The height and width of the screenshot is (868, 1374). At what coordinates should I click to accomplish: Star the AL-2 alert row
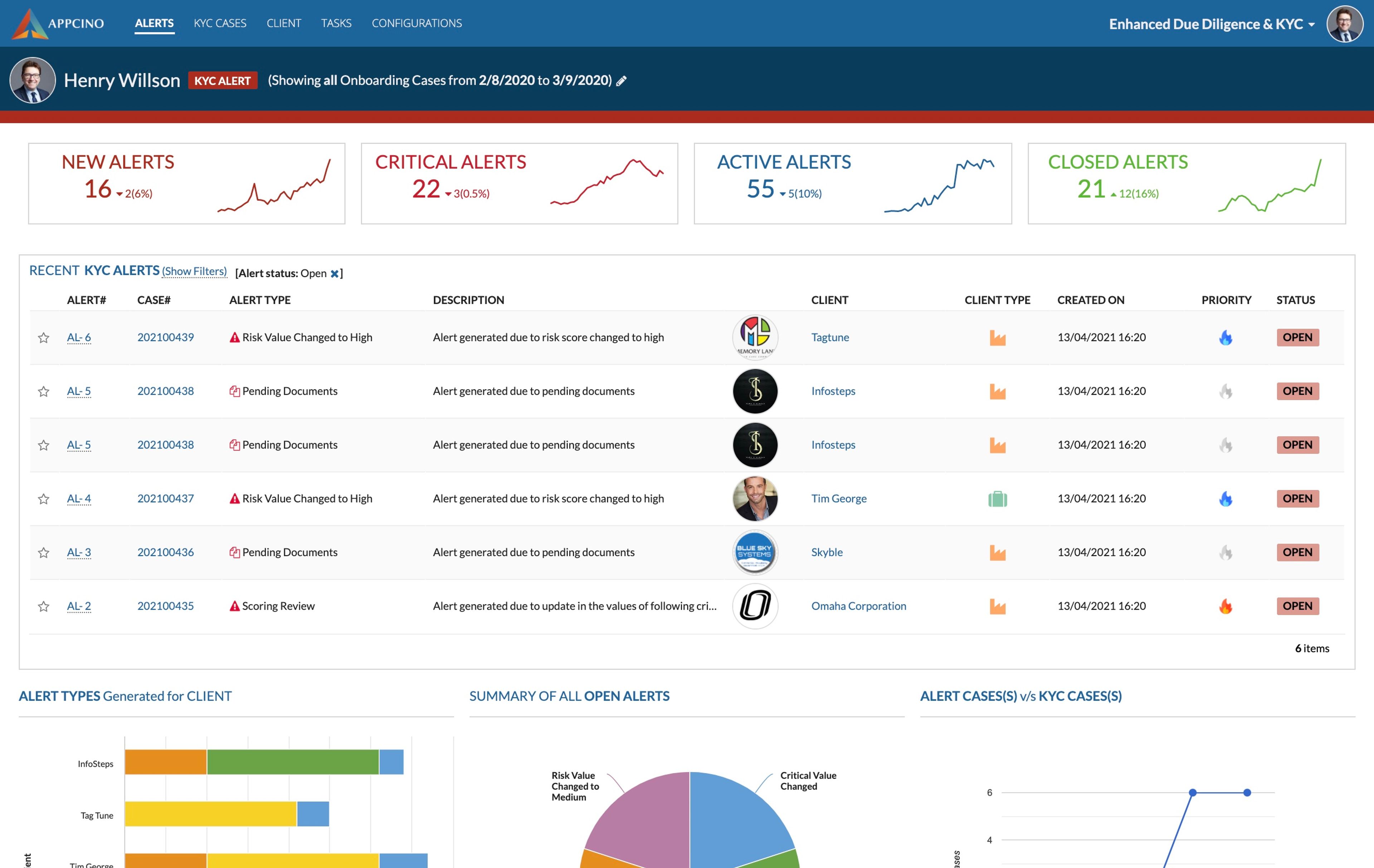43,606
